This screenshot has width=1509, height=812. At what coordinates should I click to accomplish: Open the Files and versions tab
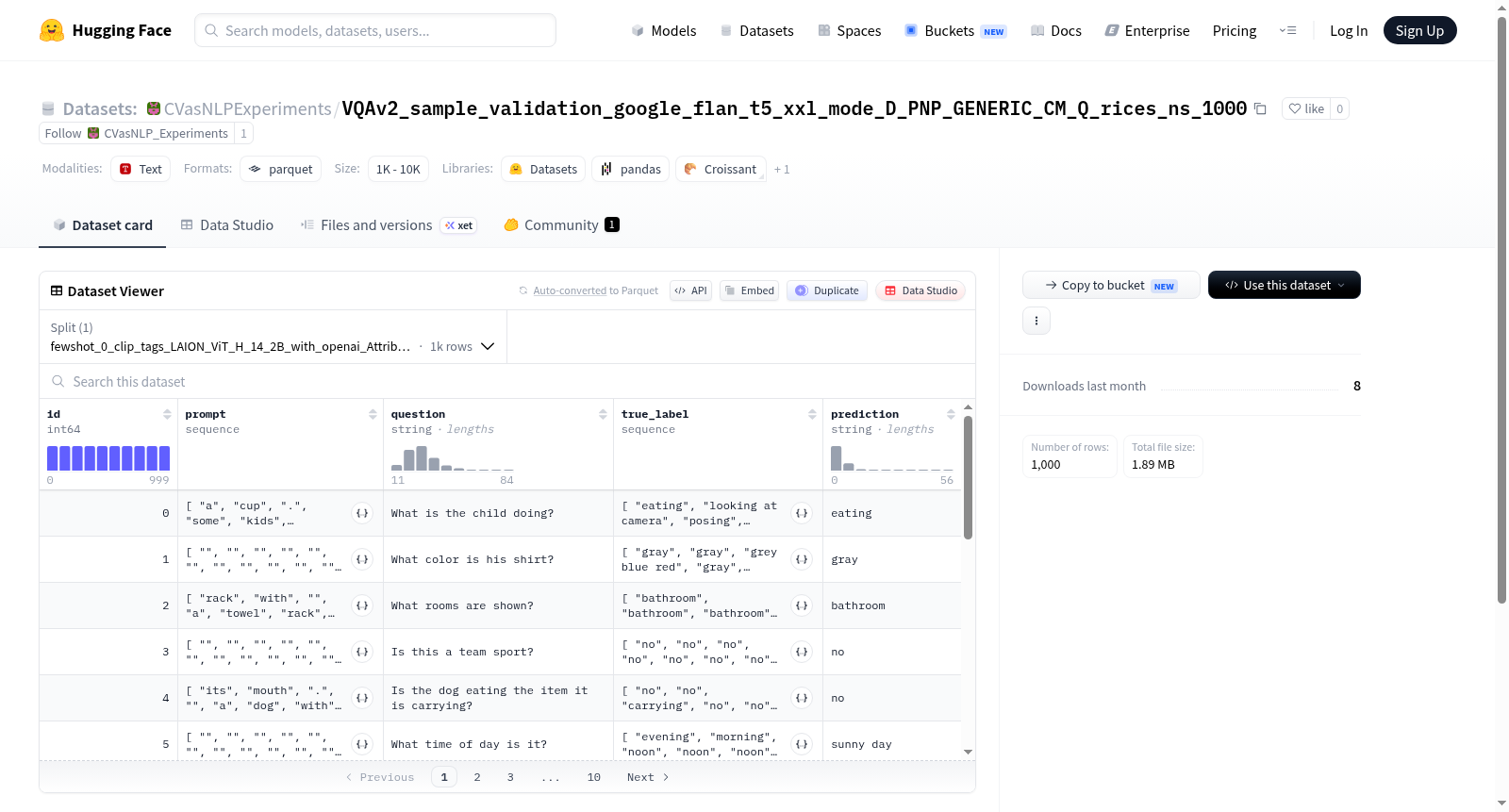coord(389,225)
